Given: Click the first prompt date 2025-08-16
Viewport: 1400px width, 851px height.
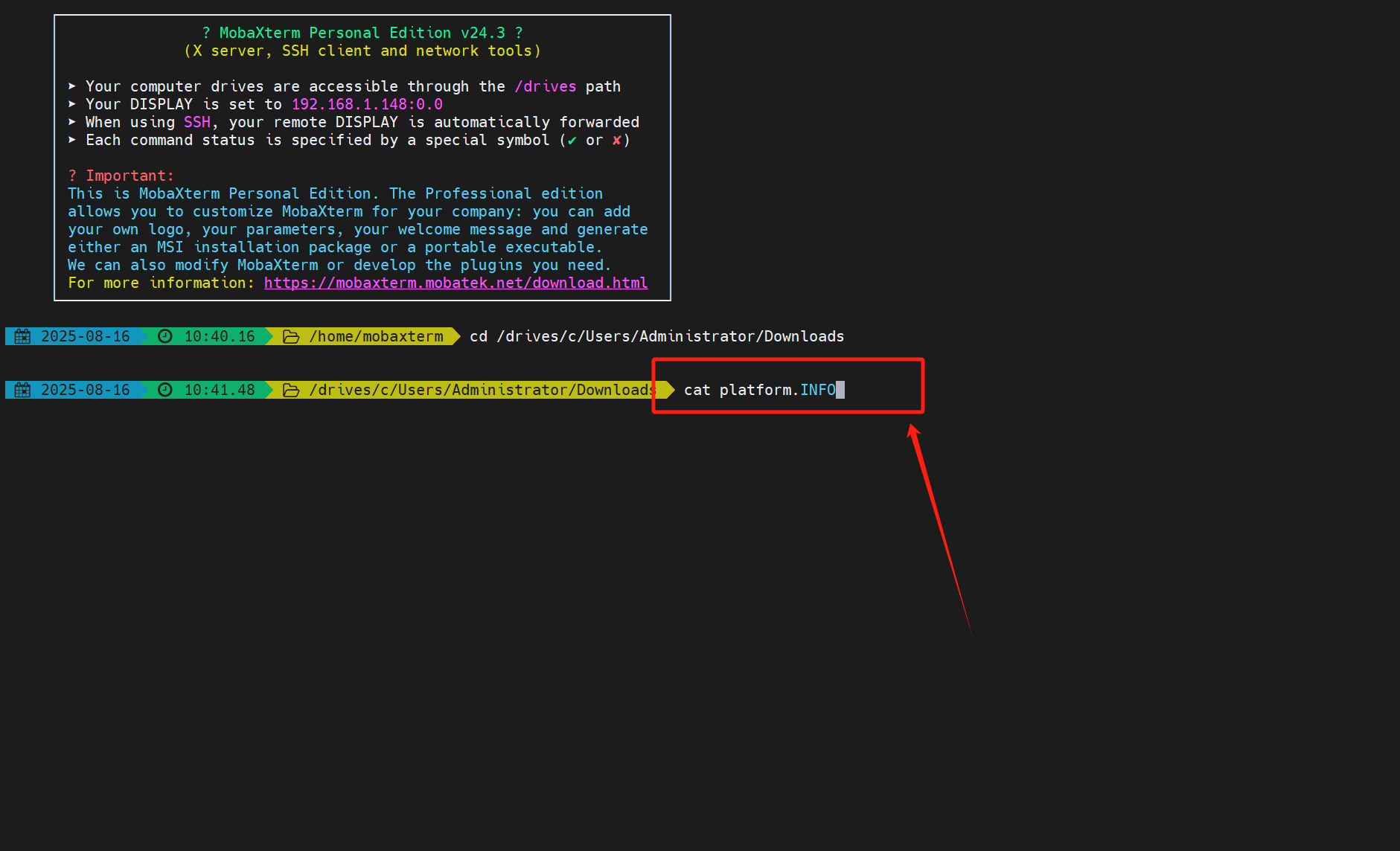Looking at the screenshot, I should coord(85,336).
